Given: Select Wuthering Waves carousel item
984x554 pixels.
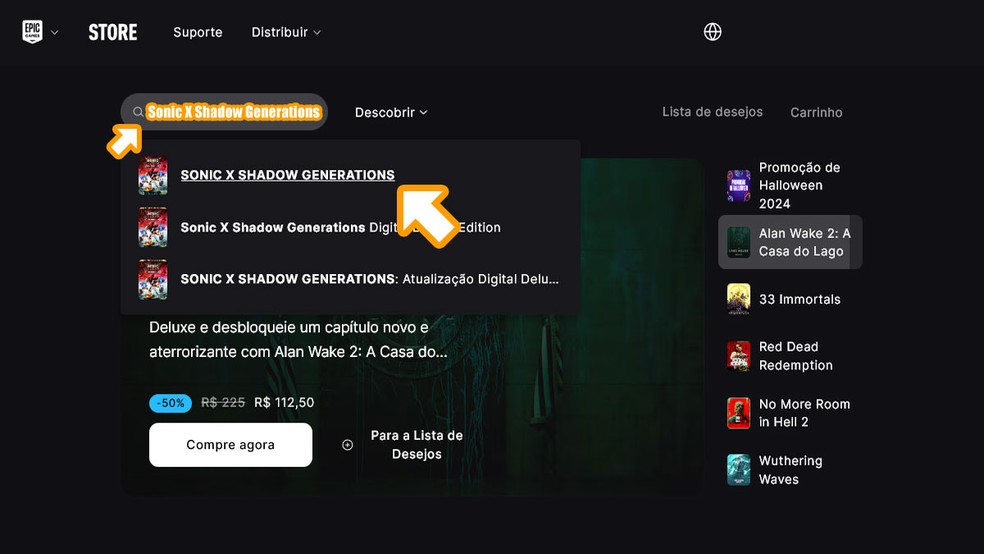Looking at the screenshot, I should click(x=790, y=470).
